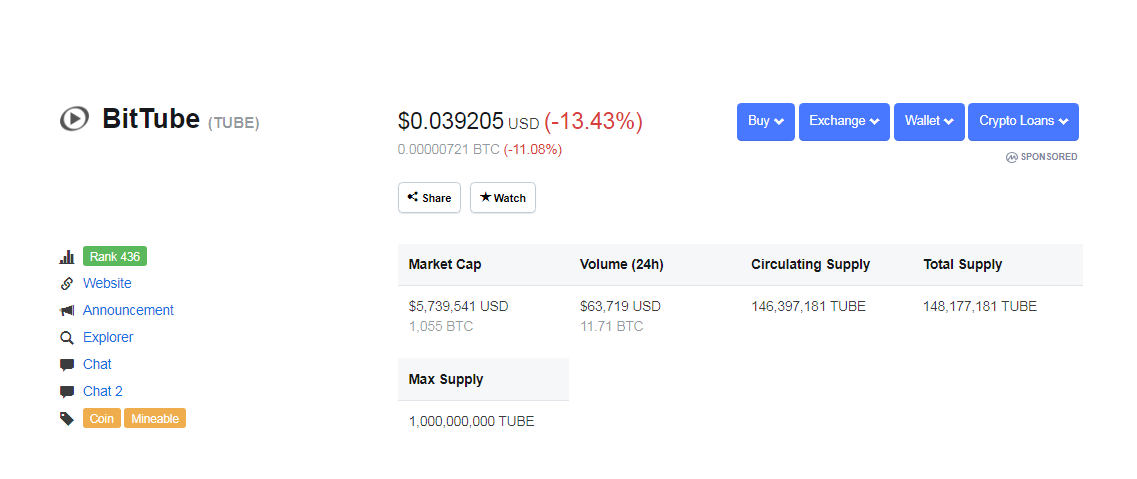Image resolution: width=1137 pixels, height=479 pixels.
Task: Open the Buy dropdown
Action: coord(766,121)
